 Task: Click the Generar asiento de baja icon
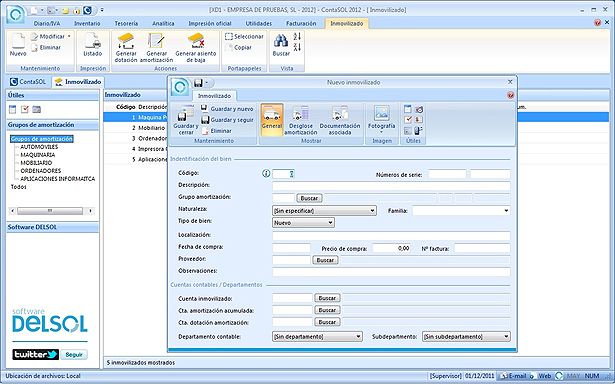pos(196,48)
